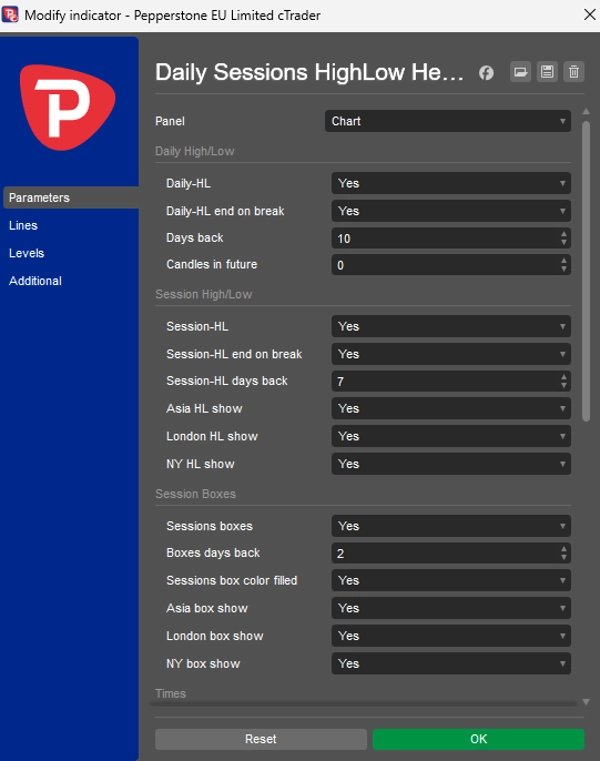
Task: Open the load parameters folder icon
Action: 519,72
